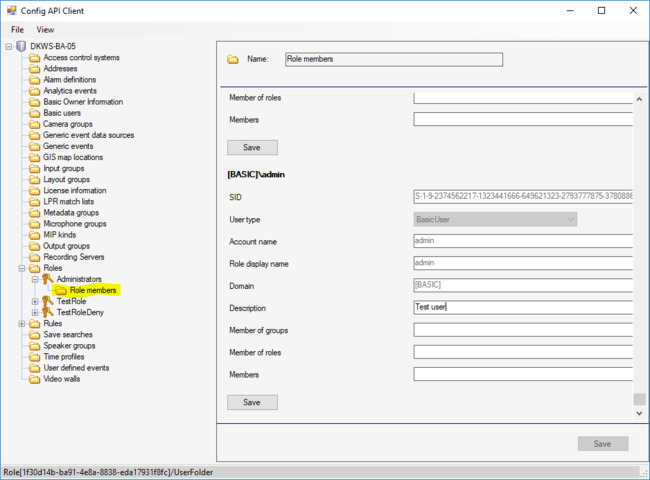Click the bottom-right Save button
Viewport: 650px width, 480px height.
tap(602, 443)
